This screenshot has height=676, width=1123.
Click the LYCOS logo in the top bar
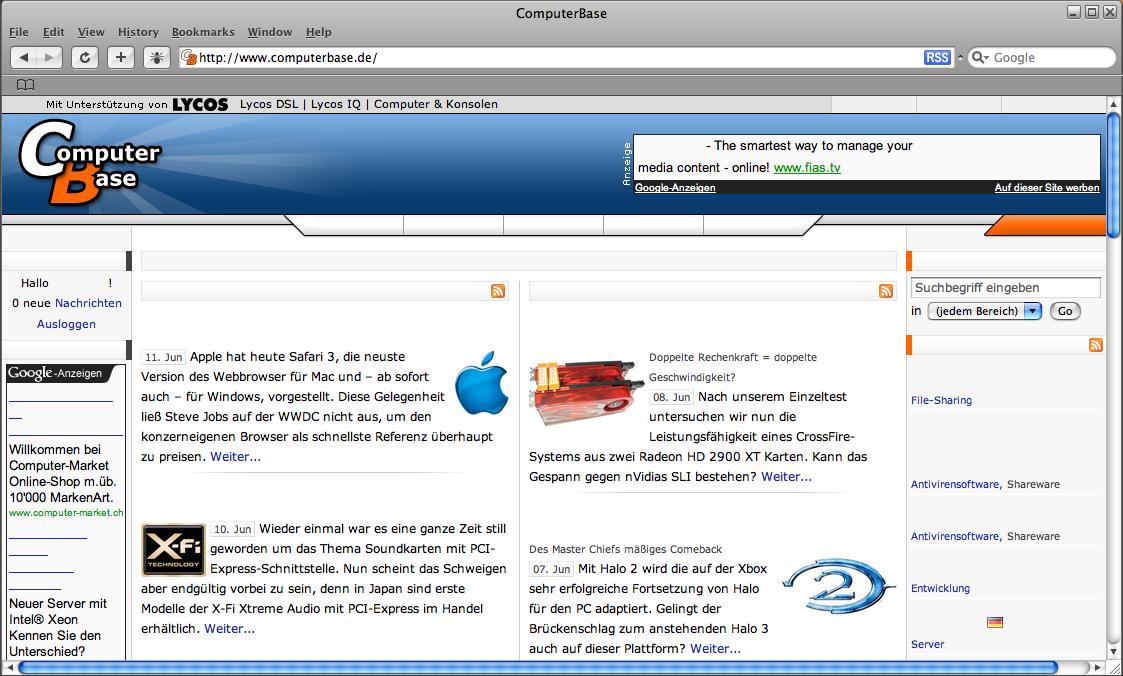201,105
